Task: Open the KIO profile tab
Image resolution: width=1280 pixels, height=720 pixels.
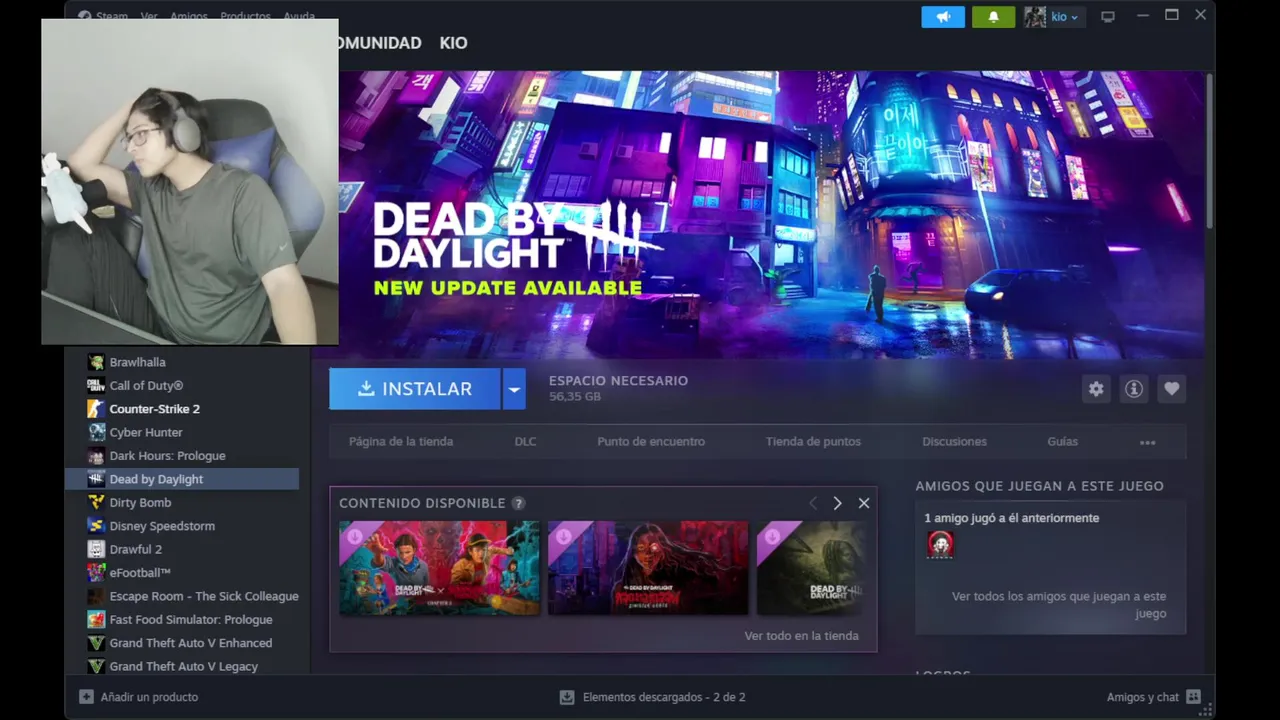Action: click(453, 43)
